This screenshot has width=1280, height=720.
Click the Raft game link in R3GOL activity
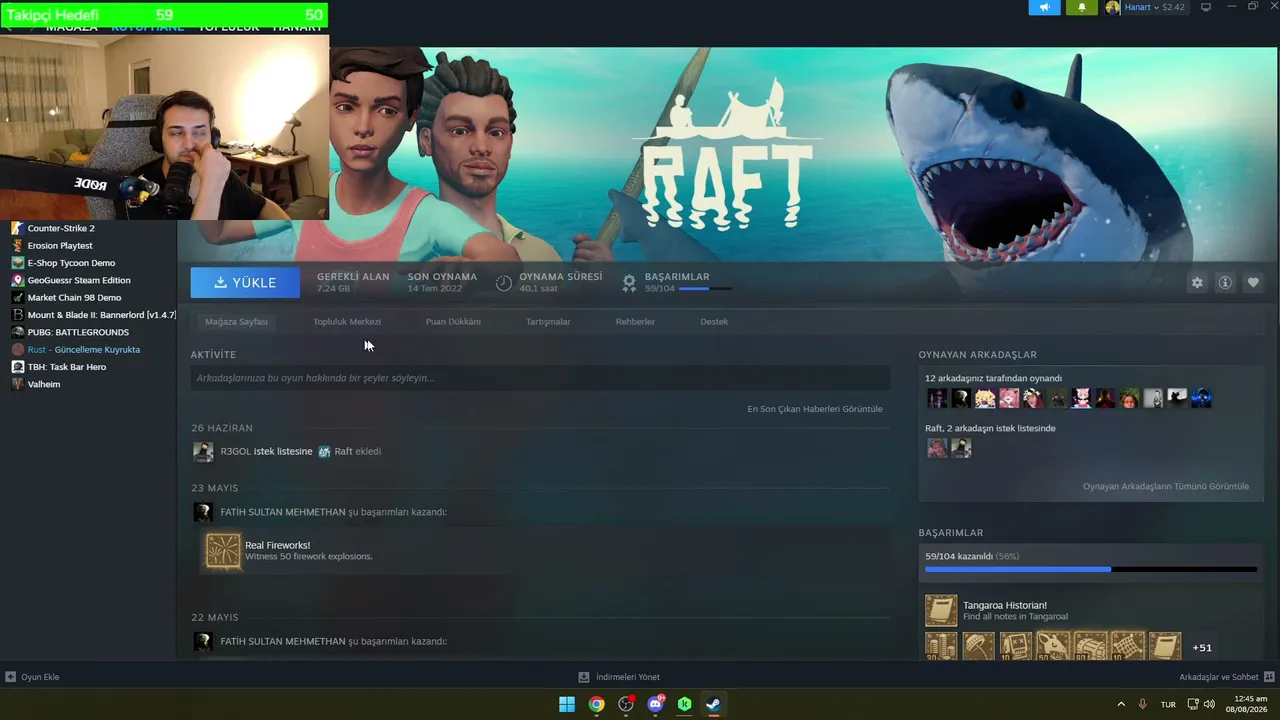pos(343,451)
